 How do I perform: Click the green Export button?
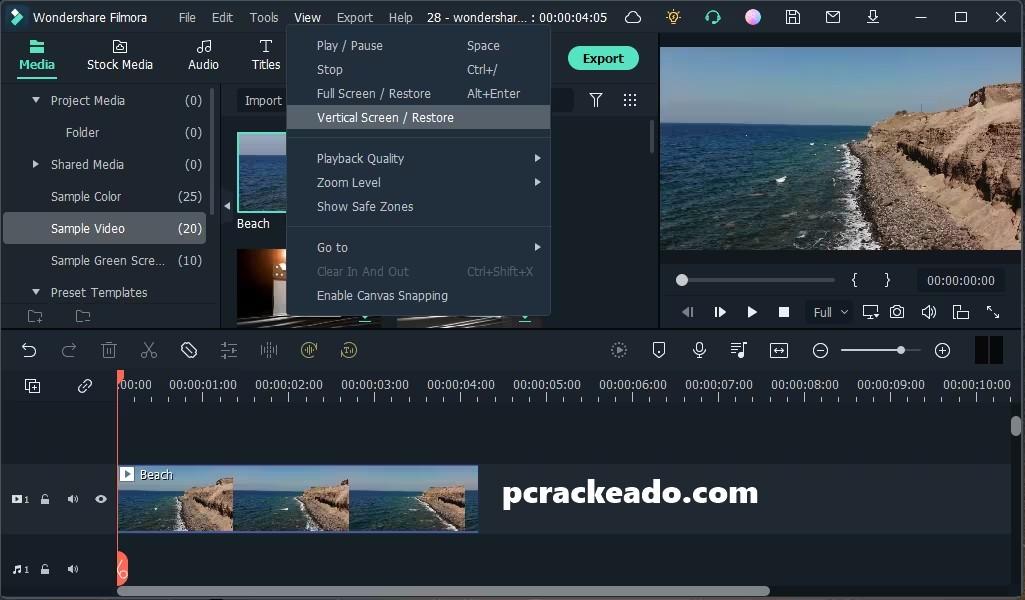603,58
